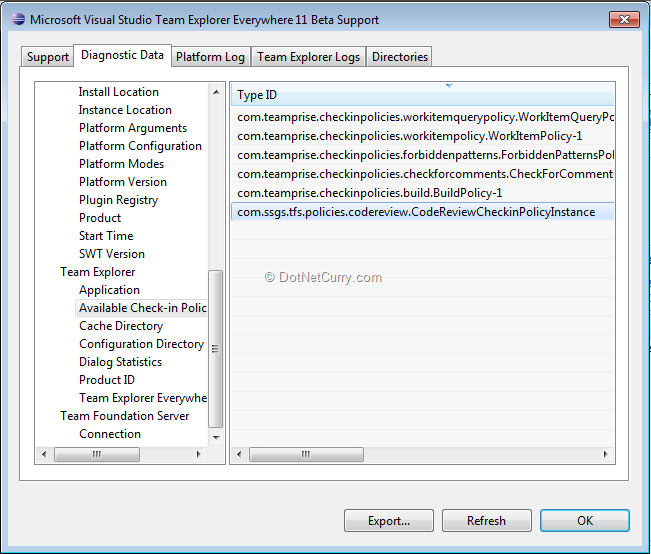
Task: Select Configuration Directory item
Action: pyautogui.click(x=141, y=344)
